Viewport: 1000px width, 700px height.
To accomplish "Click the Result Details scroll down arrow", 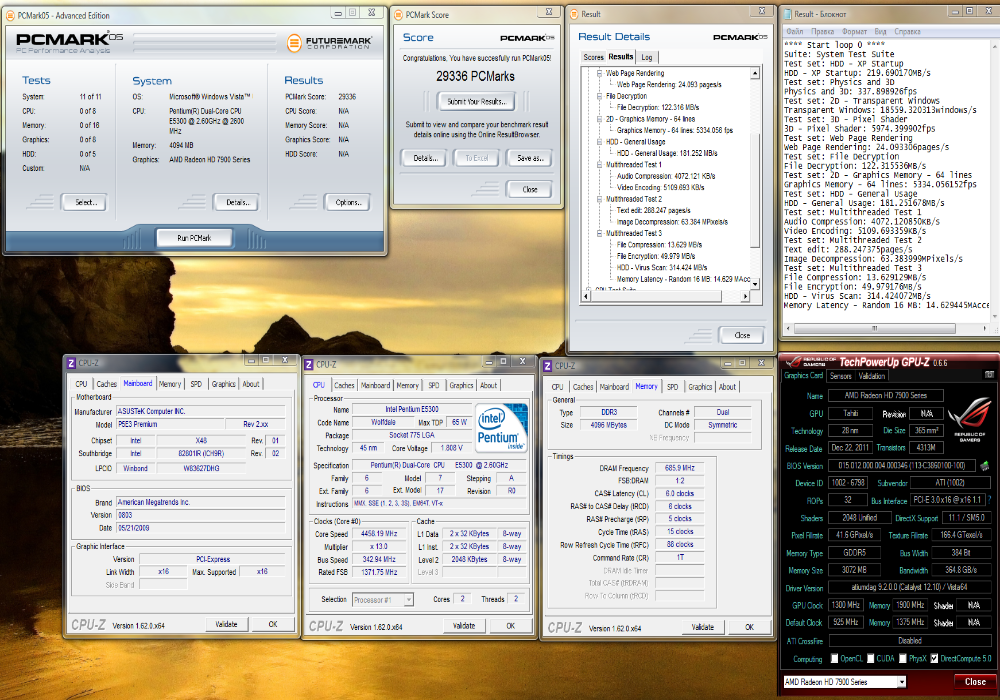I will click(x=755, y=284).
